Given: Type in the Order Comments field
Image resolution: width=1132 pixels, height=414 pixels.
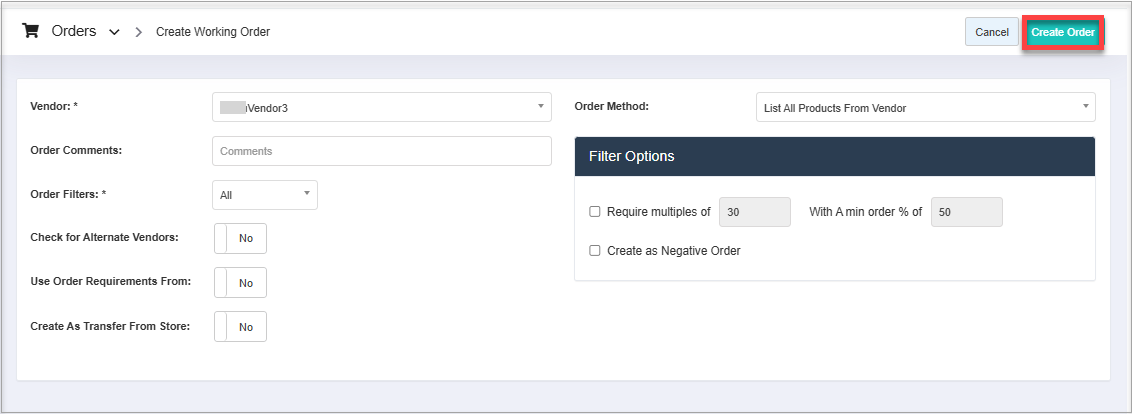Looking at the screenshot, I should pos(381,151).
